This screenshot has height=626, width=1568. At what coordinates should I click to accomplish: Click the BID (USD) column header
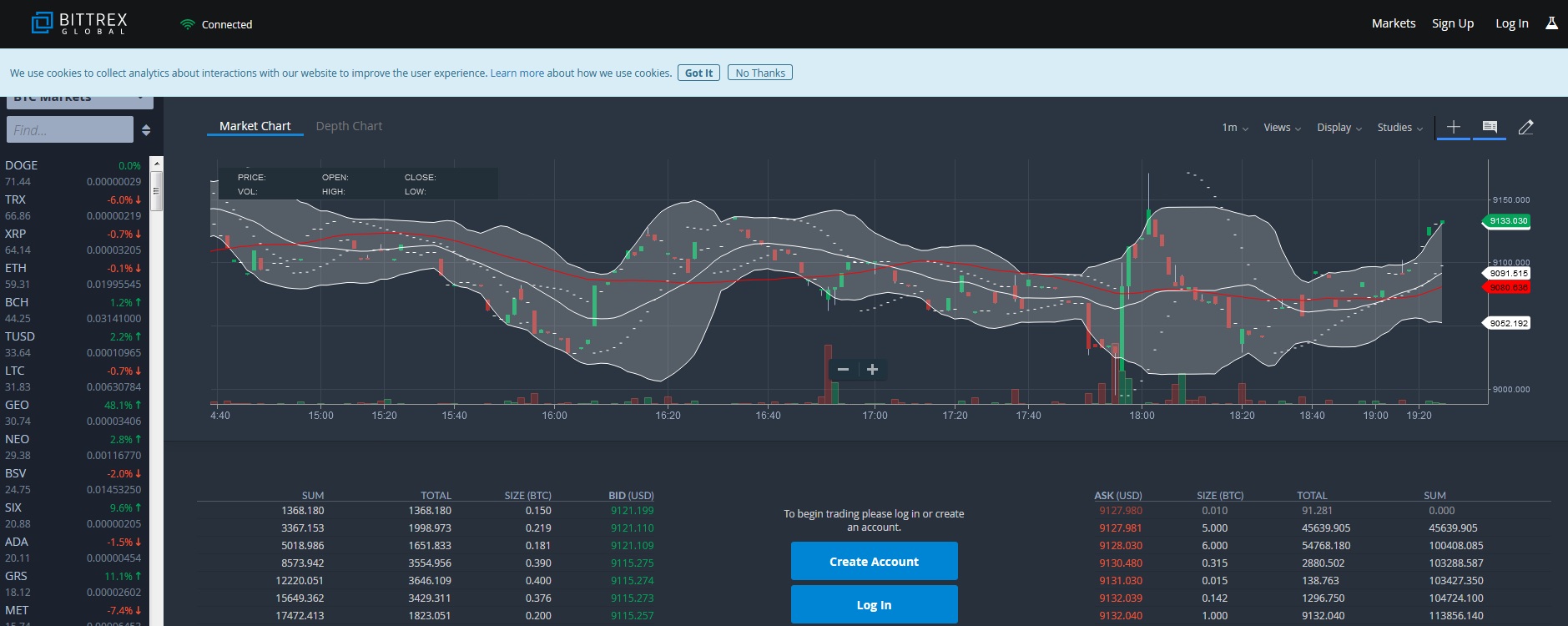coord(632,496)
